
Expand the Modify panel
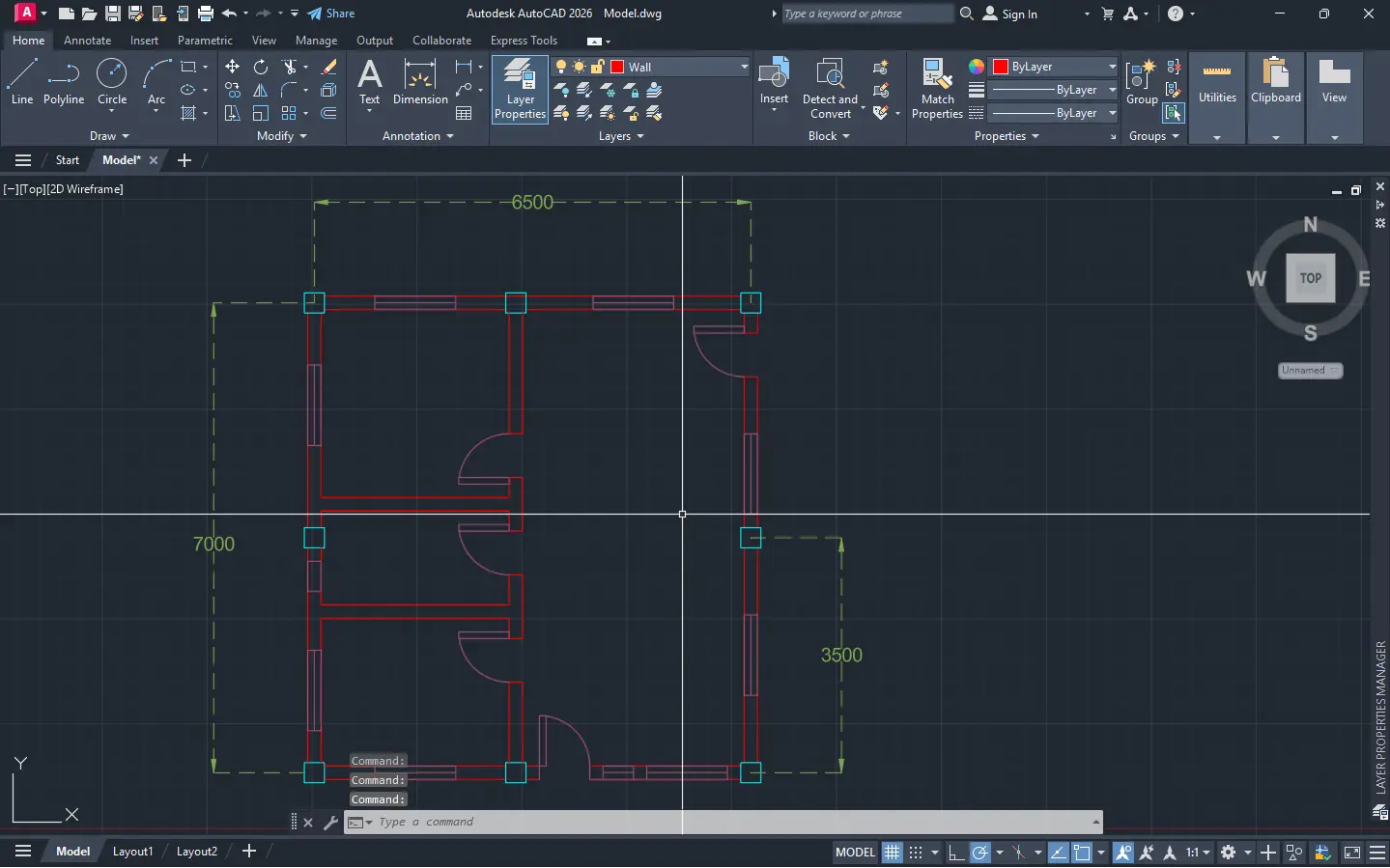281,136
